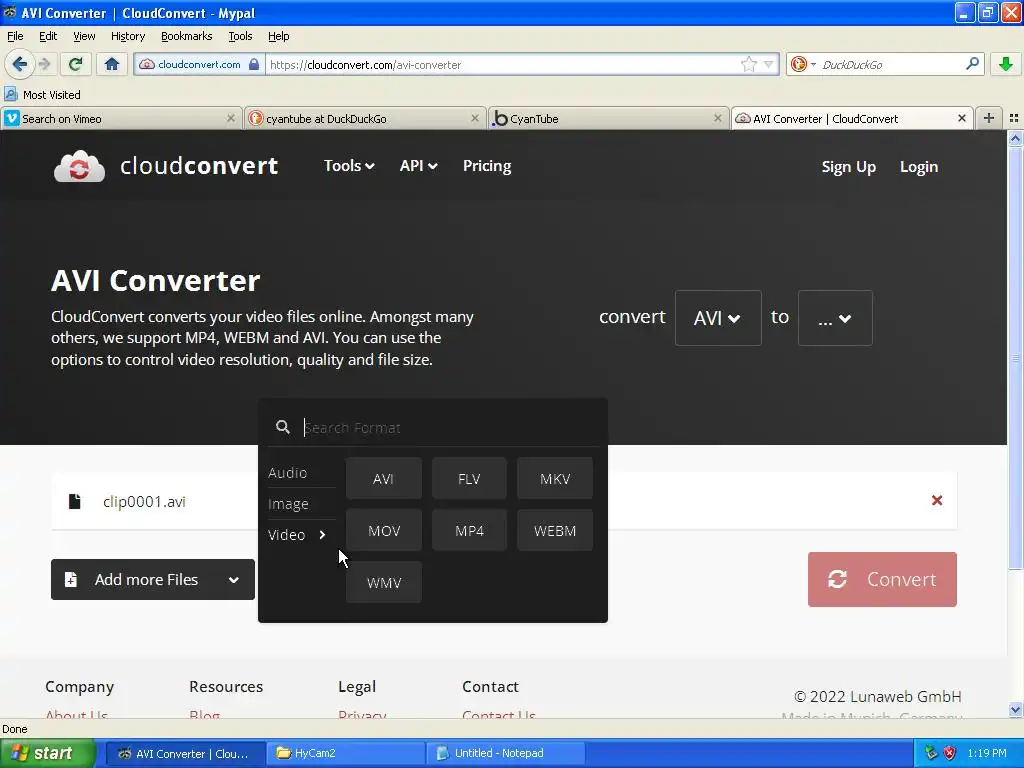Expand Add more Files dropdown arrow
1024x768 pixels.
point(233,580)
